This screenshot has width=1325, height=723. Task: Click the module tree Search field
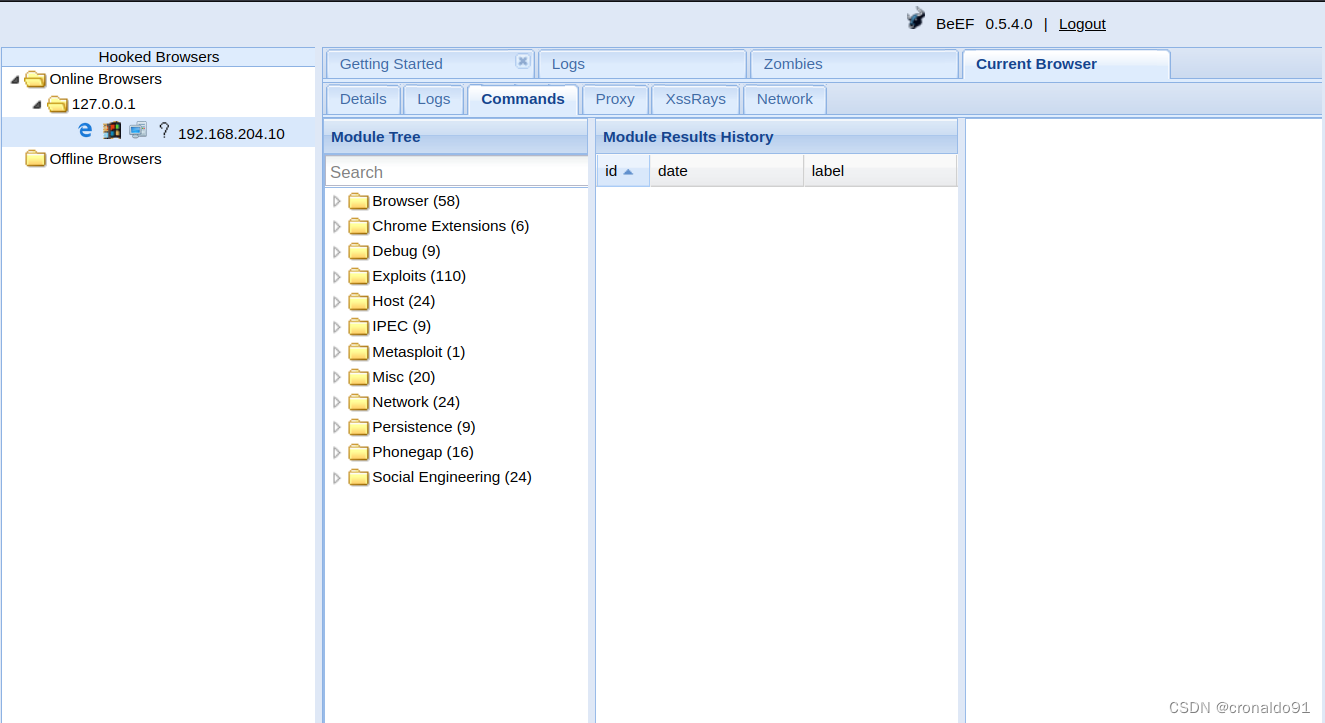click(457, 172)
